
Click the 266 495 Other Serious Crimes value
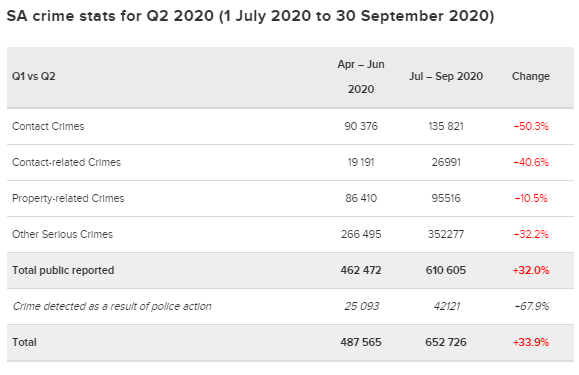[x=361, y=234]
